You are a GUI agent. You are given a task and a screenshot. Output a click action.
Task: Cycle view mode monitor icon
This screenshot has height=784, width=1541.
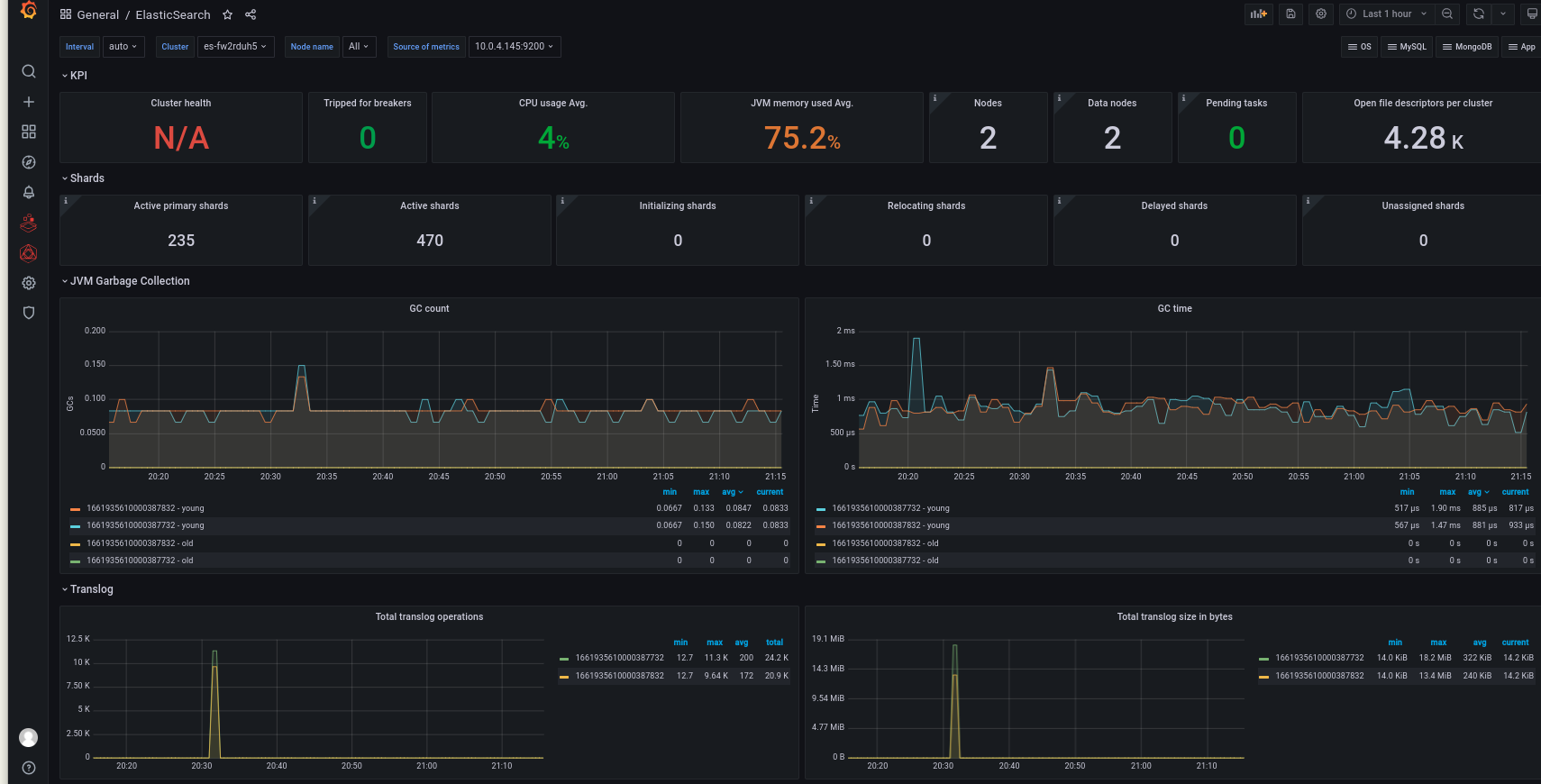click(x=1531, y=14)
